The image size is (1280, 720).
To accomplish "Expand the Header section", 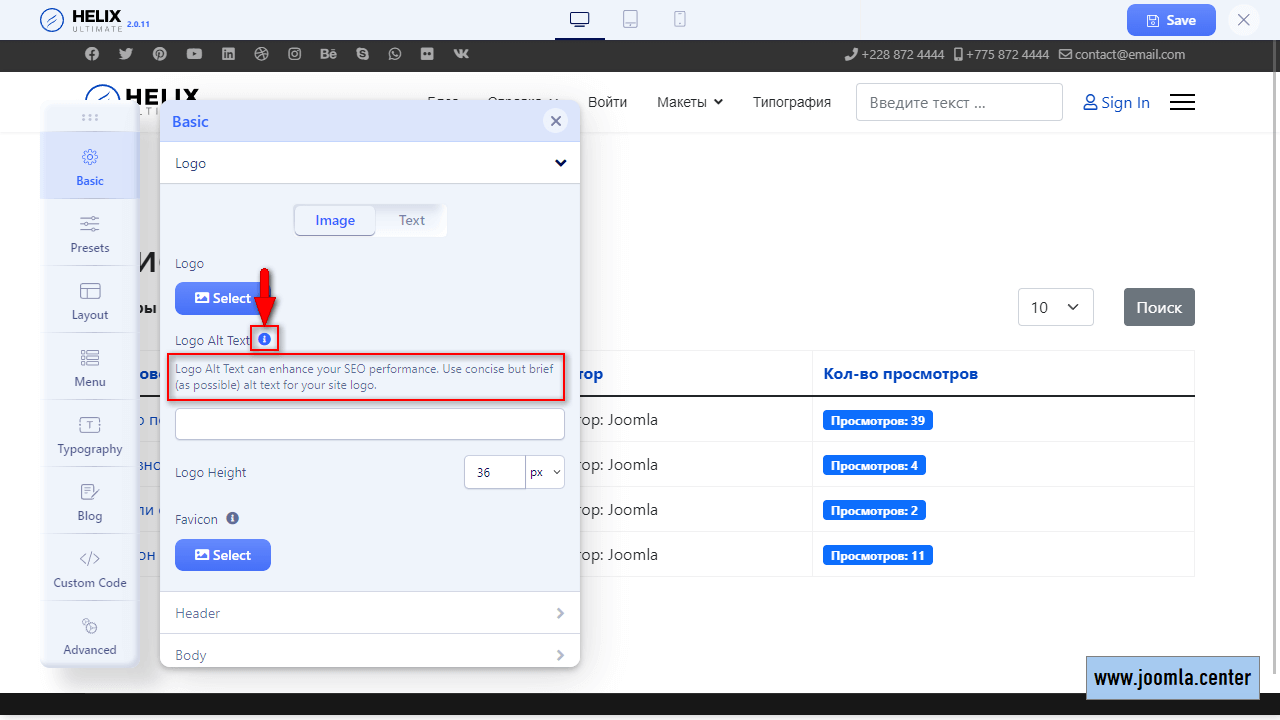I will 370,613.
